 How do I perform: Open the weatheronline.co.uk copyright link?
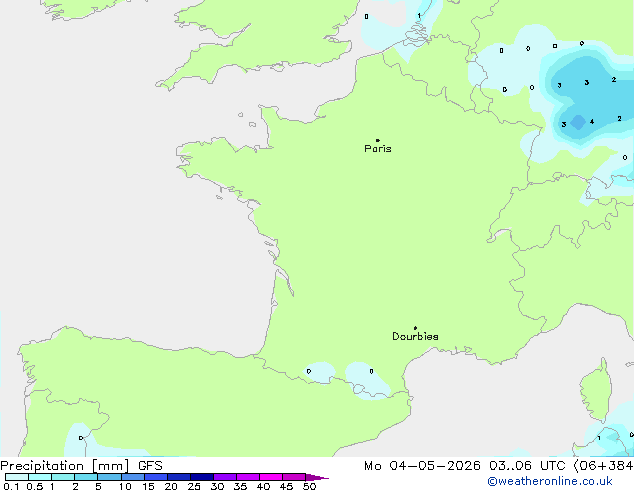click(x=550, y=481)
